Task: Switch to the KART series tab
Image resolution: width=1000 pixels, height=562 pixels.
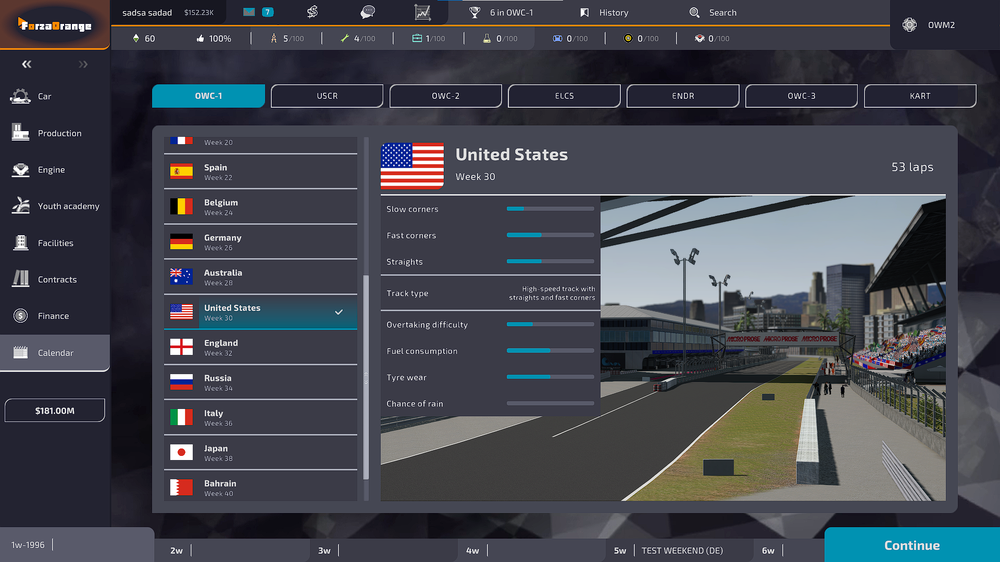Action: [x=920, y=96]
